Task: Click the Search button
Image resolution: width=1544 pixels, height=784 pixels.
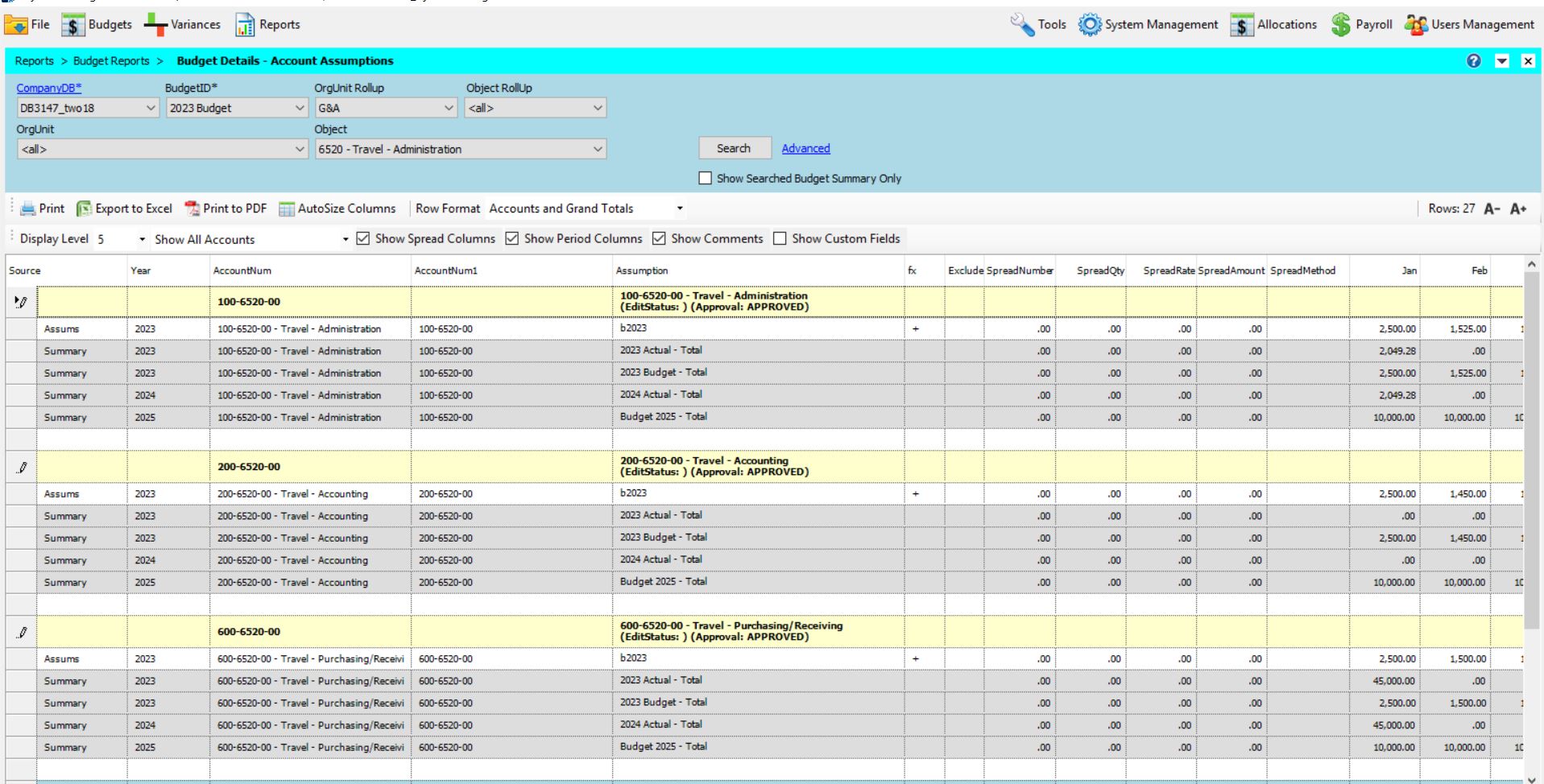Action: pyautogui.click(x=734, y=148)
